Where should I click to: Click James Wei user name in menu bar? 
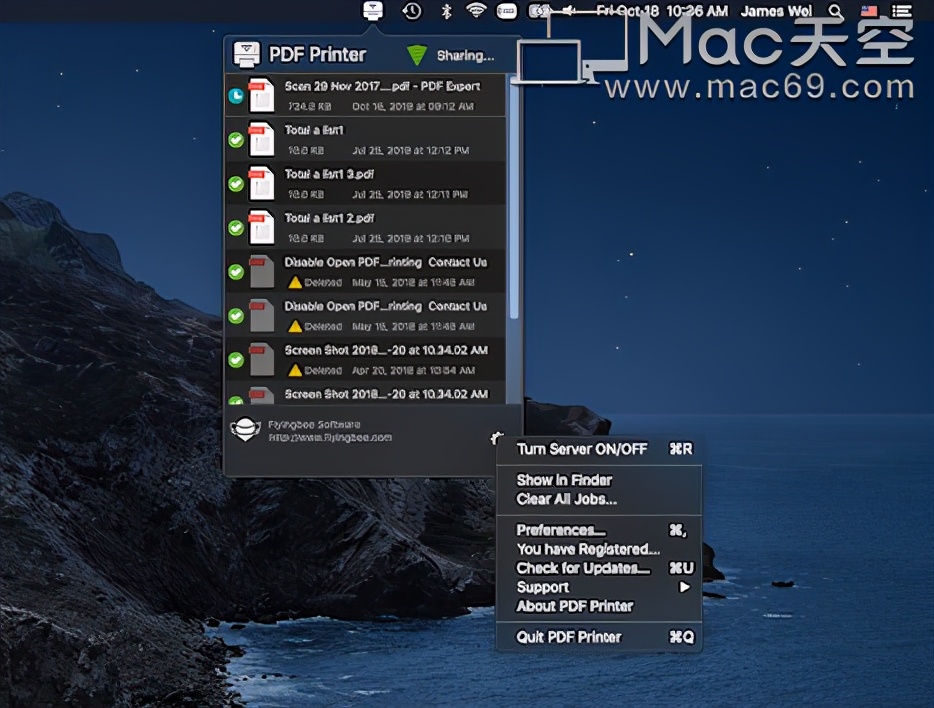(x=776, y=11)
